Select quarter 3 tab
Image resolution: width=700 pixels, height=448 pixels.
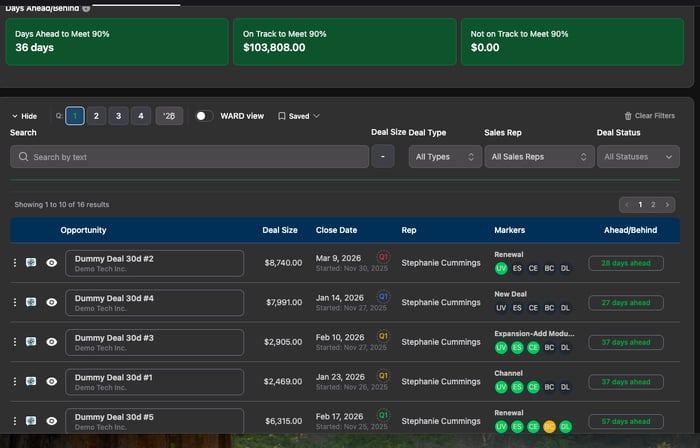(x=118, y=116)
